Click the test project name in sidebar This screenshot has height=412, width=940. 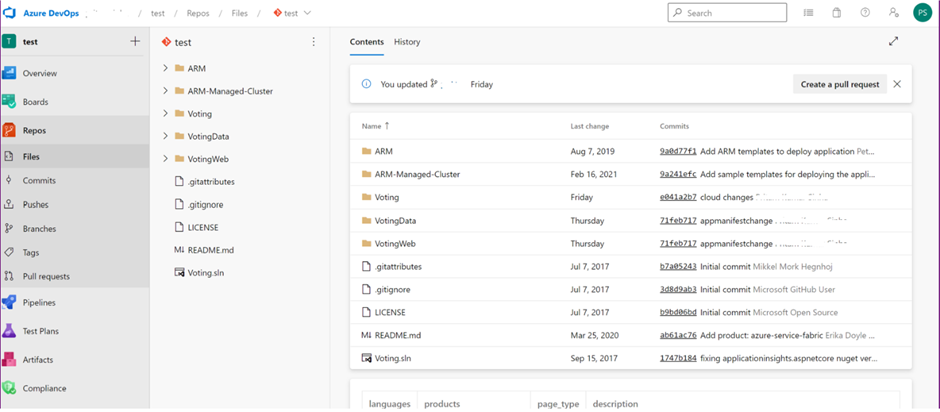pos(31,42)
